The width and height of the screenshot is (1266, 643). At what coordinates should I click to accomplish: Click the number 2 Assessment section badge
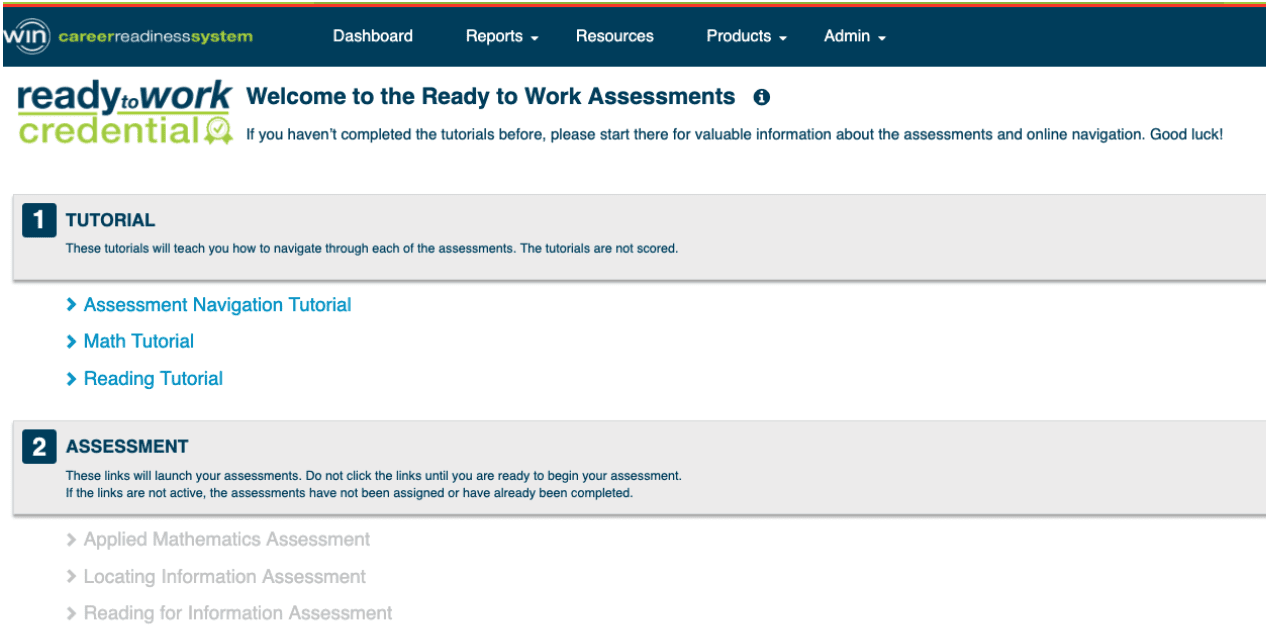click(39, 447)
